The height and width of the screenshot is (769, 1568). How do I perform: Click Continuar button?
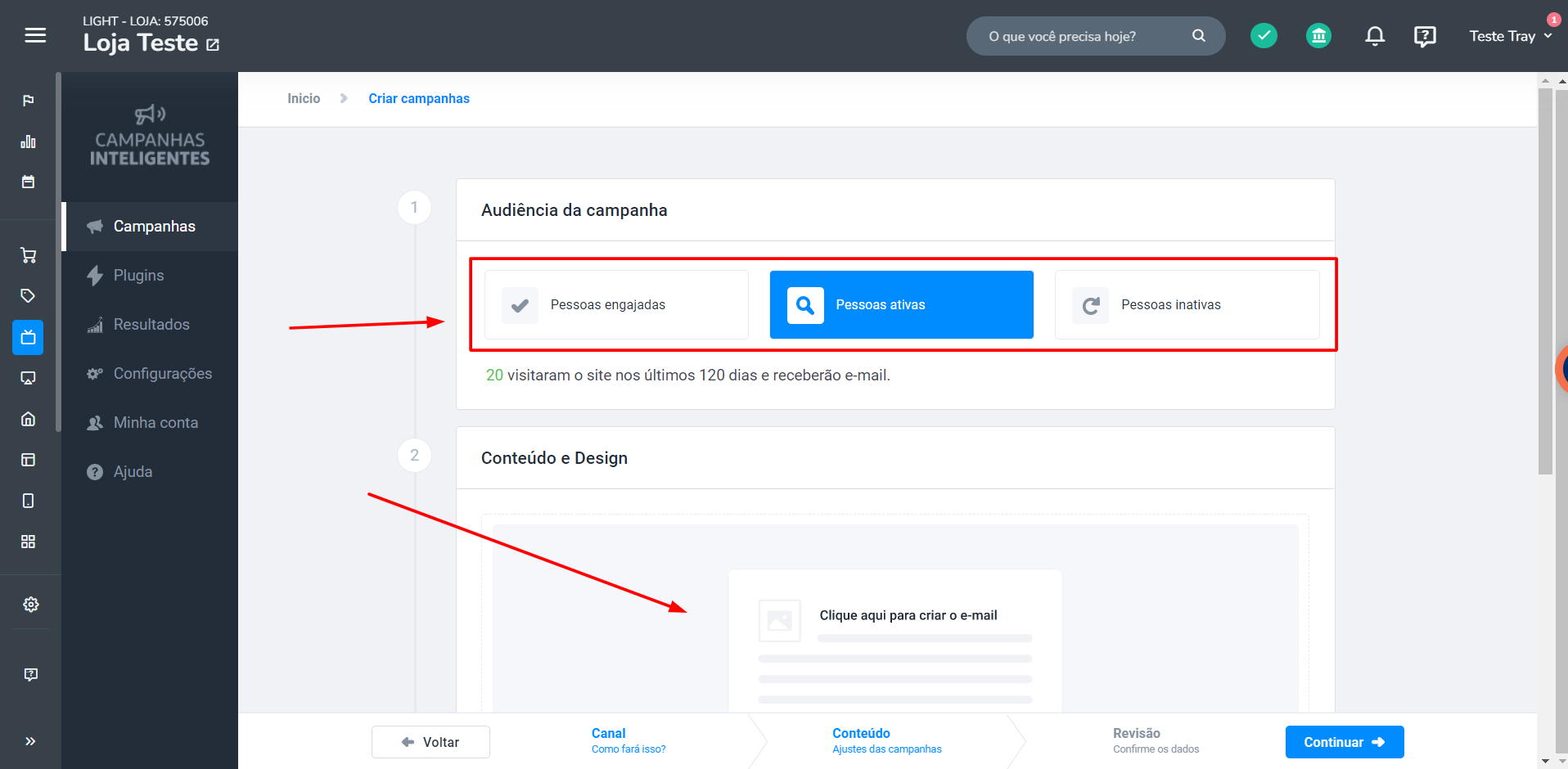[x=1345, y=742]
